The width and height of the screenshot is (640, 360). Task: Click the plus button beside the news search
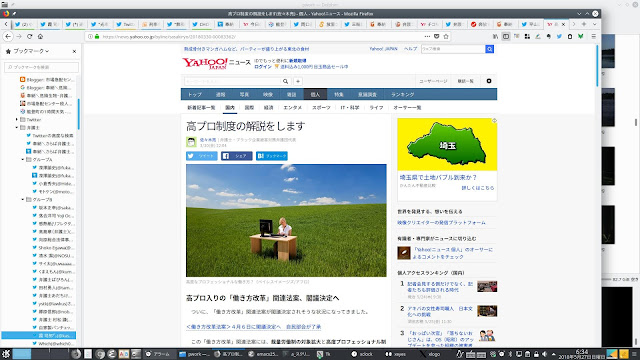point(298,81)
